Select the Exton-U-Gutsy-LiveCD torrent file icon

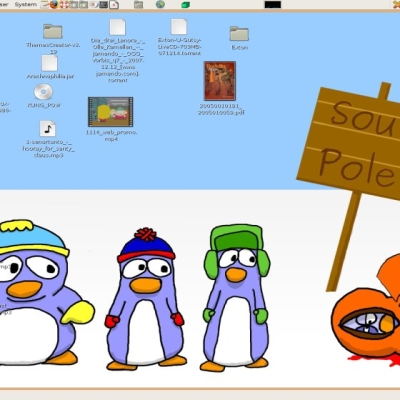point(179,27)
